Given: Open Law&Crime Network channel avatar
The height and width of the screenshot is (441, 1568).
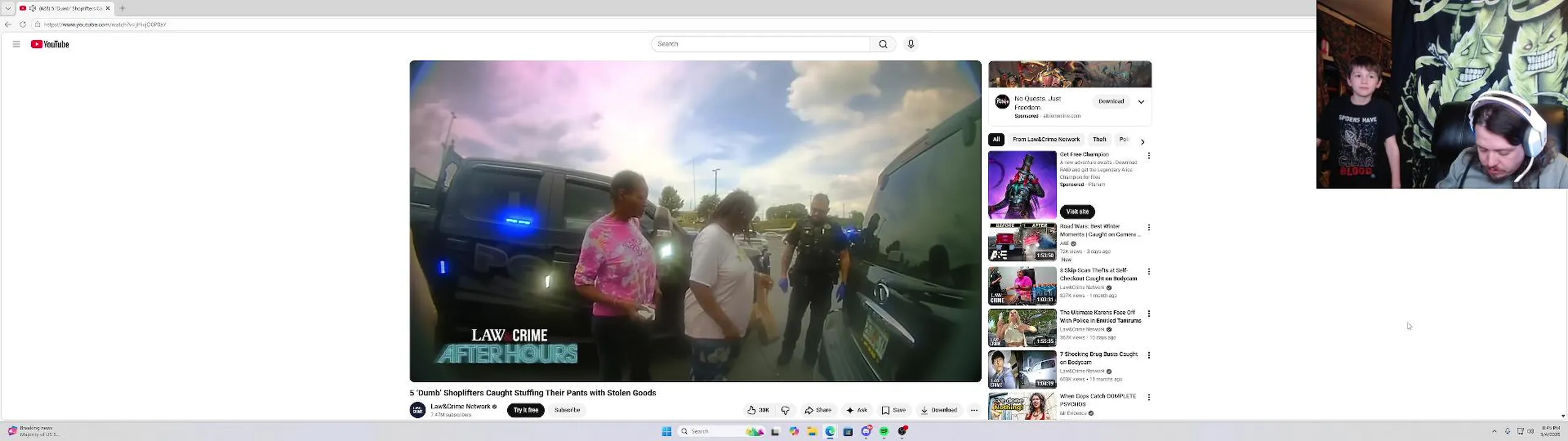Looking at the screenshot, I should [x=418, y=410].
